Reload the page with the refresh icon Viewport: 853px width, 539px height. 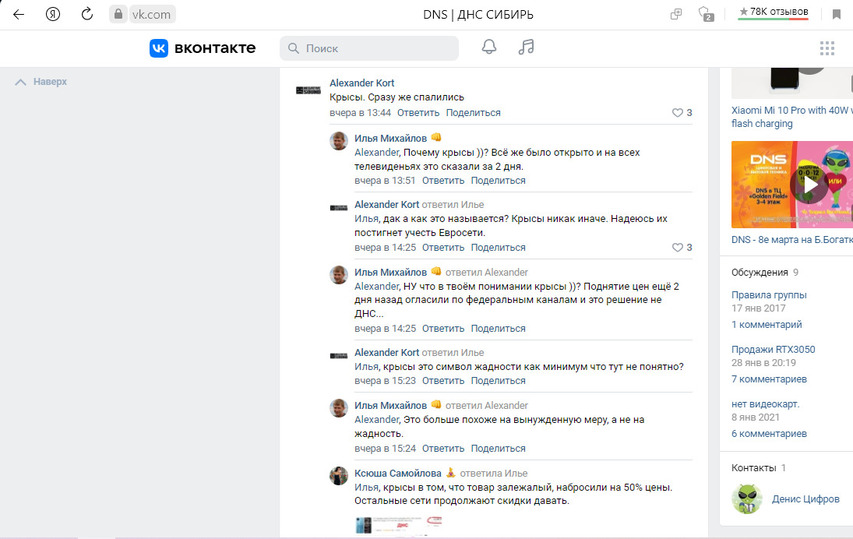click(87, 14)
